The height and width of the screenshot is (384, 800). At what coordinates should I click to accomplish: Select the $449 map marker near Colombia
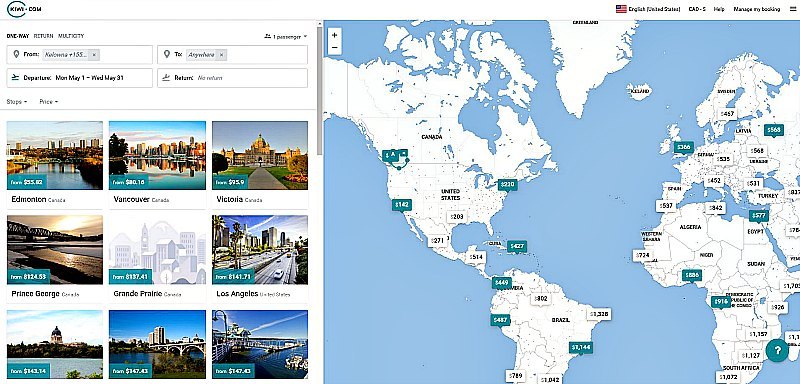(x=502, y=283)
